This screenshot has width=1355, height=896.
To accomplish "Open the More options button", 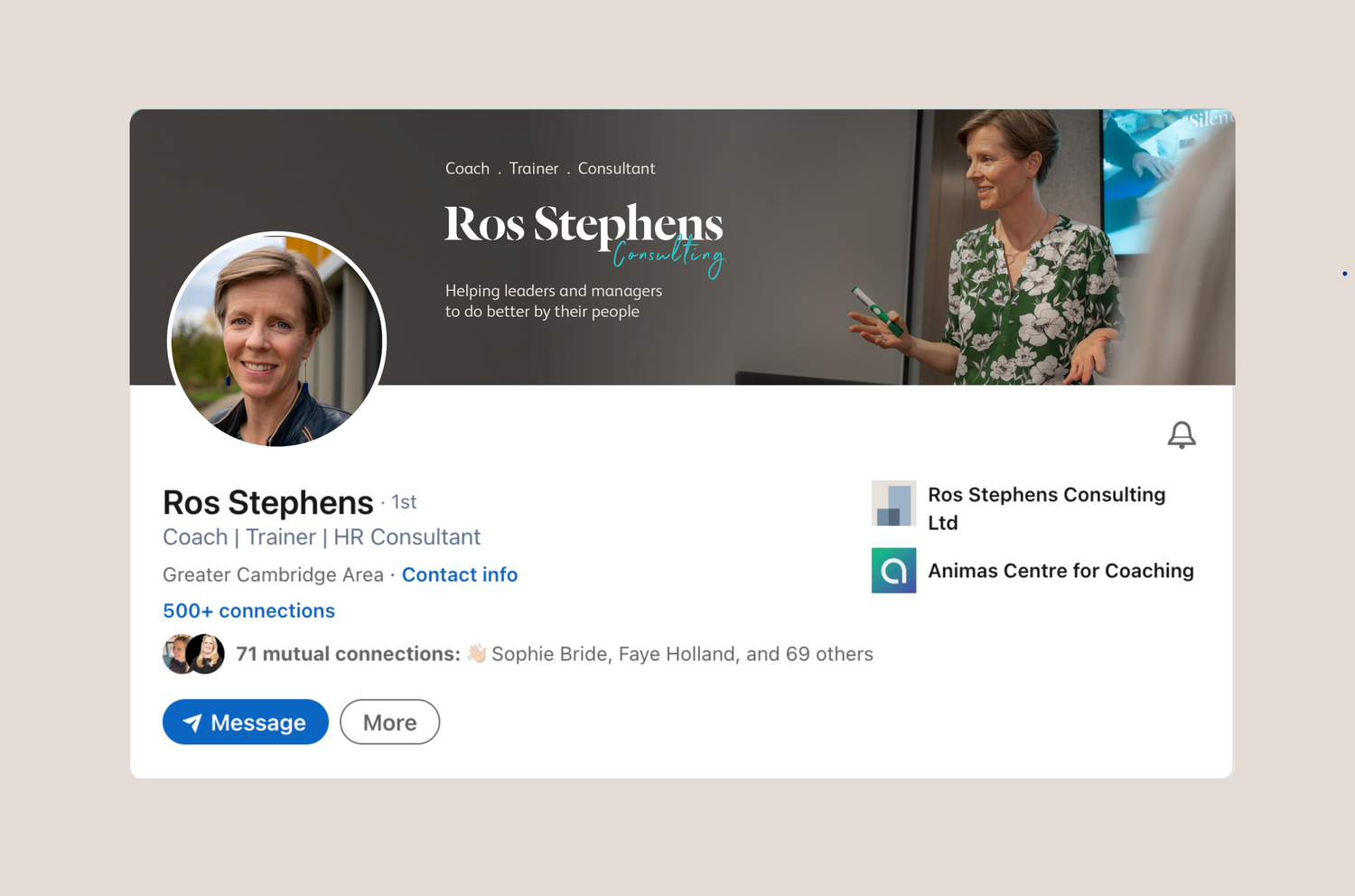I will (389, 722).
